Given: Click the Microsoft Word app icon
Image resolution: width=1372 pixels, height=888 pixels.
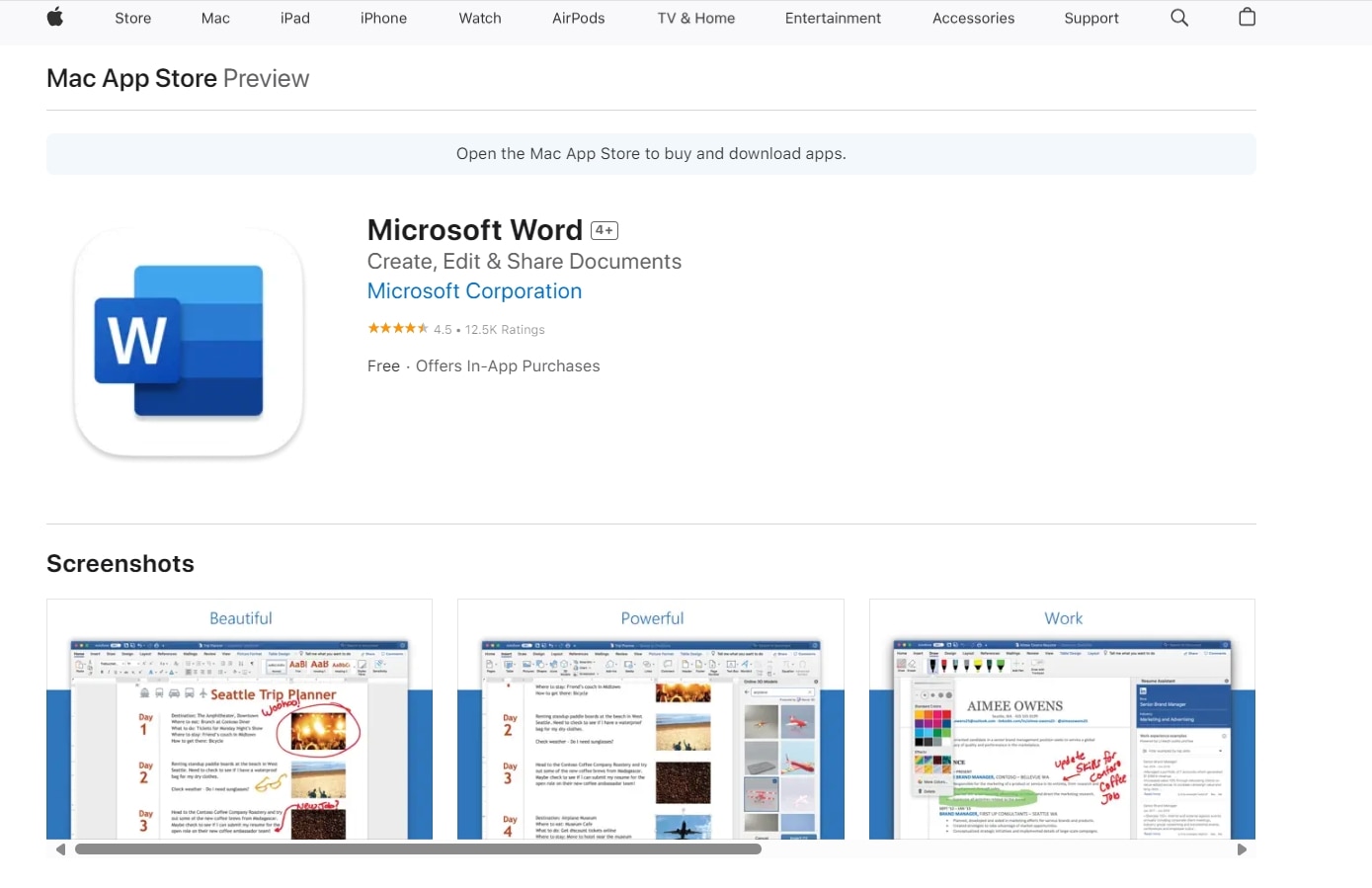Looking at the screenshot, I should coord(189,342).
